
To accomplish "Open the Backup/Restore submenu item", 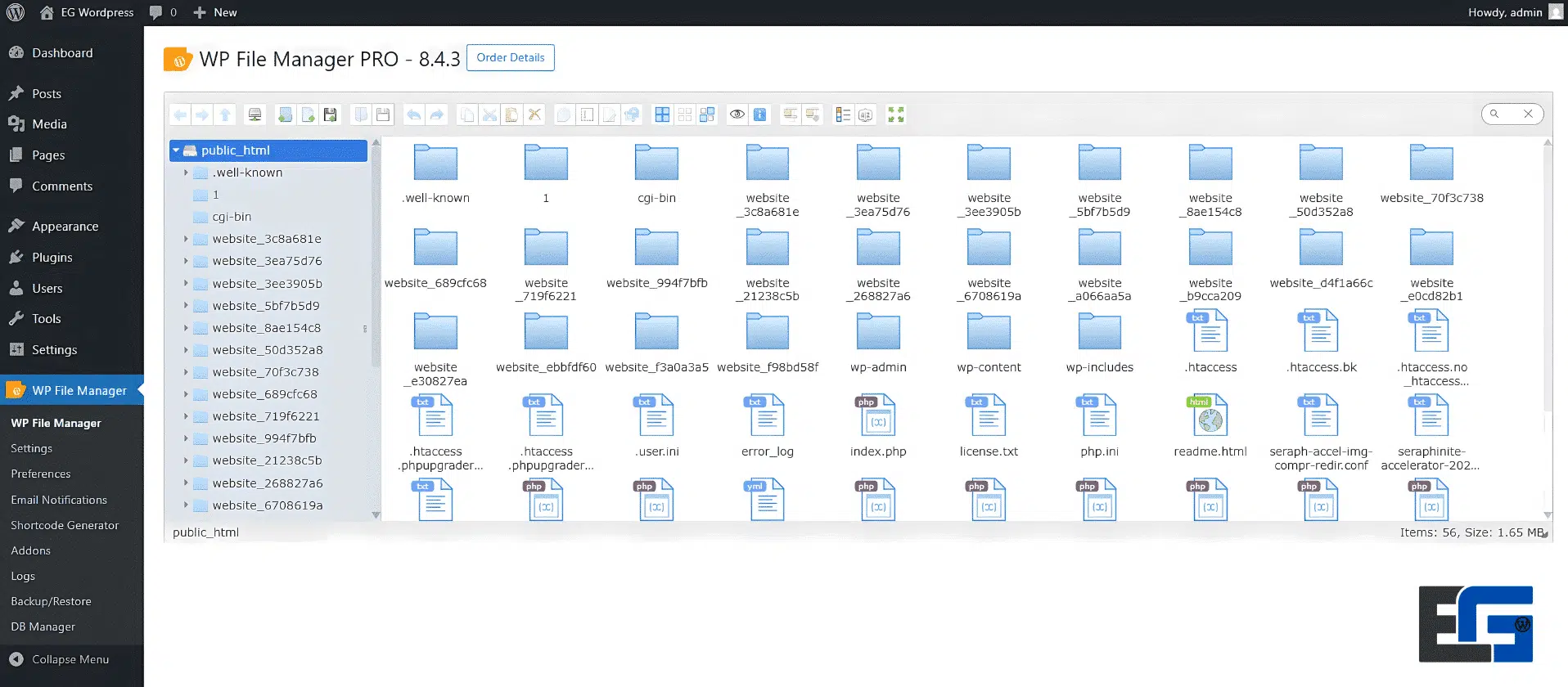I will (x=51, y=601).
